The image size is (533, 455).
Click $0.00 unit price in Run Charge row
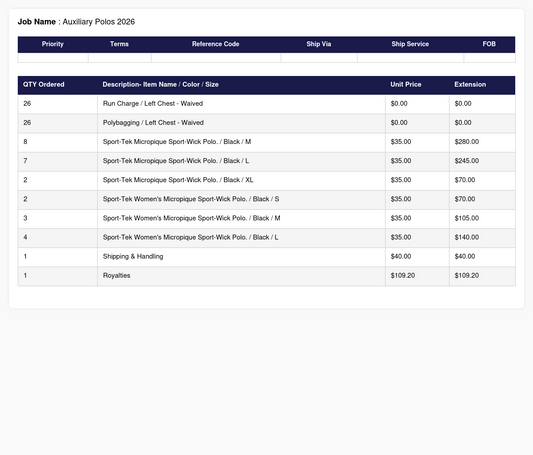(x=399, y=104)
